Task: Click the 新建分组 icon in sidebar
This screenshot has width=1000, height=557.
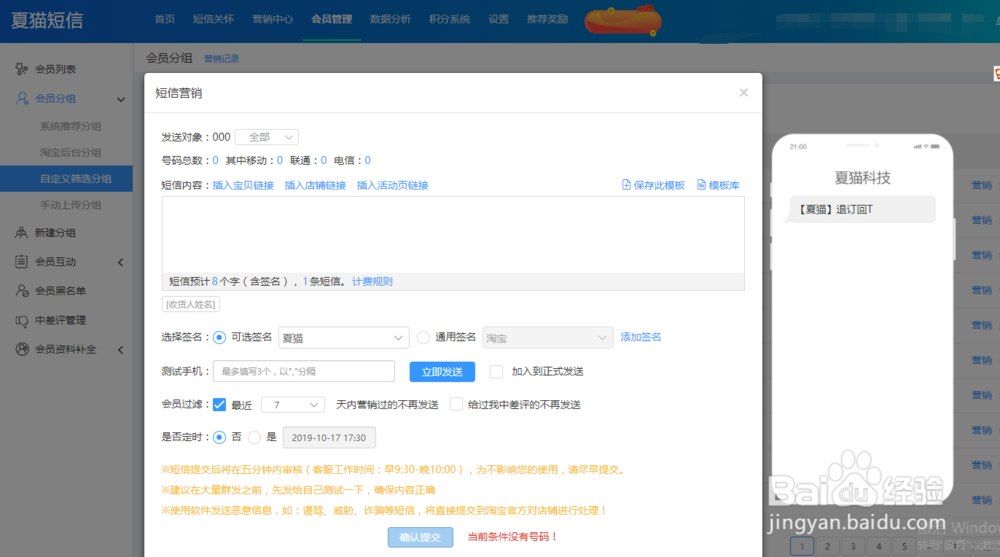Action: [x=22, y=233]
